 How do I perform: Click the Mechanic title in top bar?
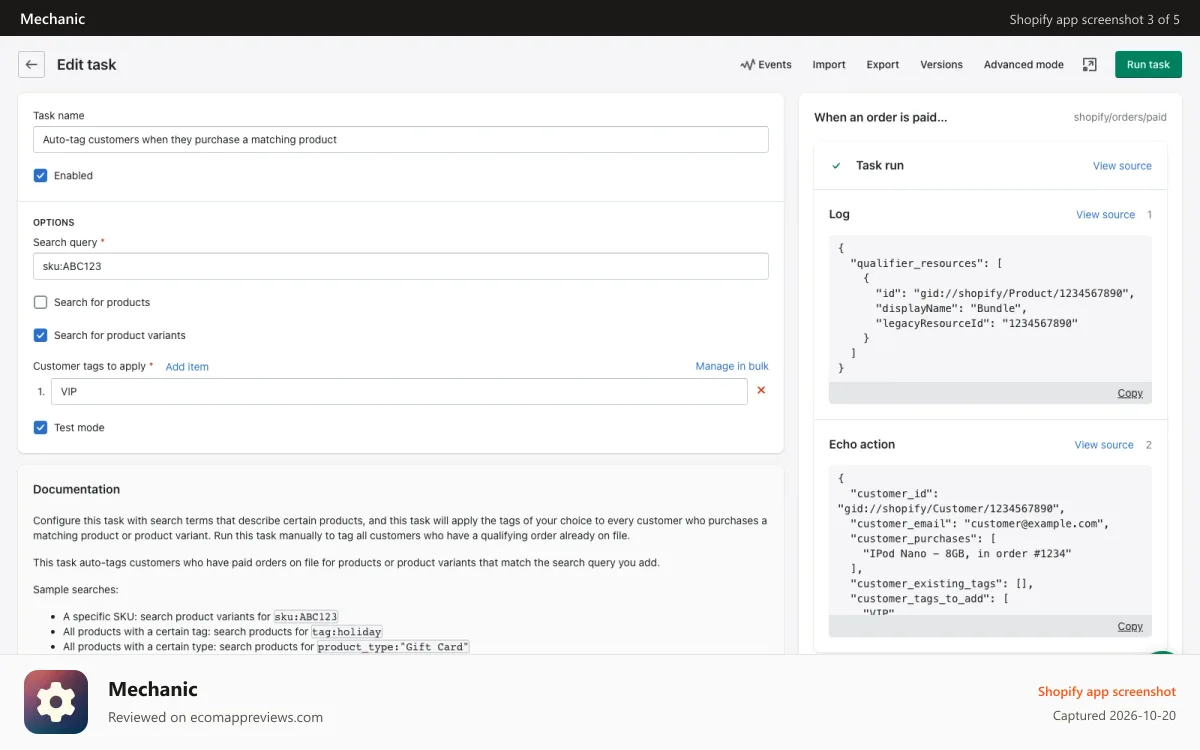coord(52,18)
